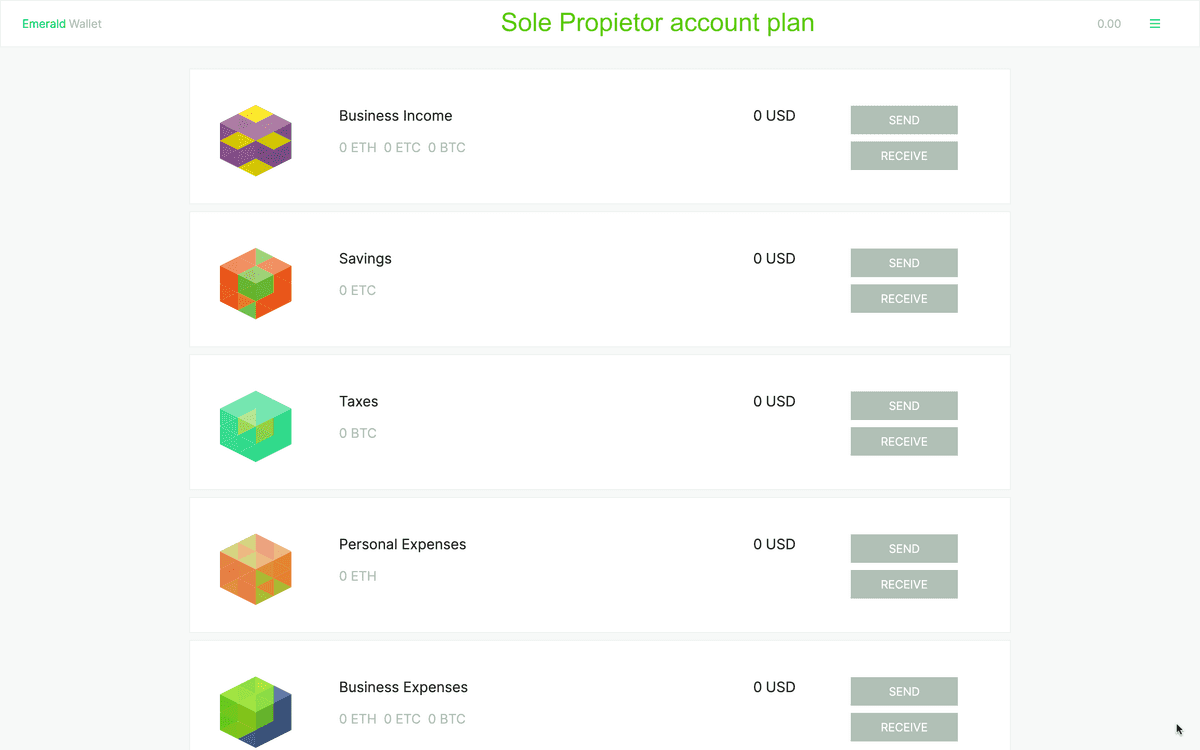Viewport: 1200px width, 750px height.
Task: Click the Savings account hexagon identicon
Action: (x=255, y=283)
